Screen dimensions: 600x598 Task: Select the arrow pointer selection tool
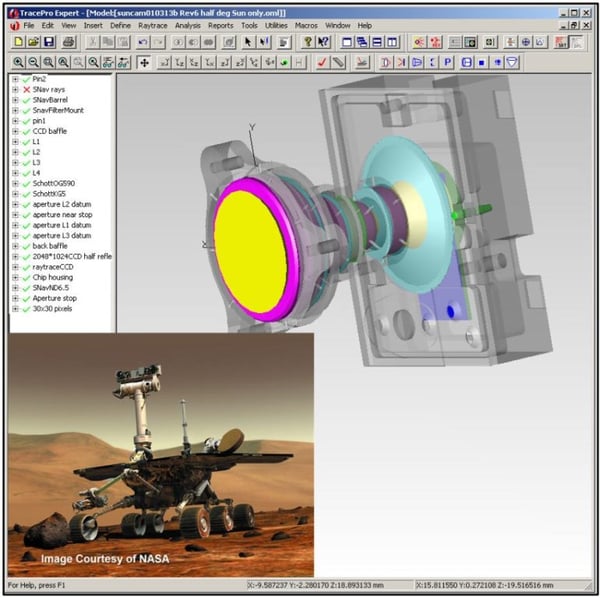[x=249, y=42]
